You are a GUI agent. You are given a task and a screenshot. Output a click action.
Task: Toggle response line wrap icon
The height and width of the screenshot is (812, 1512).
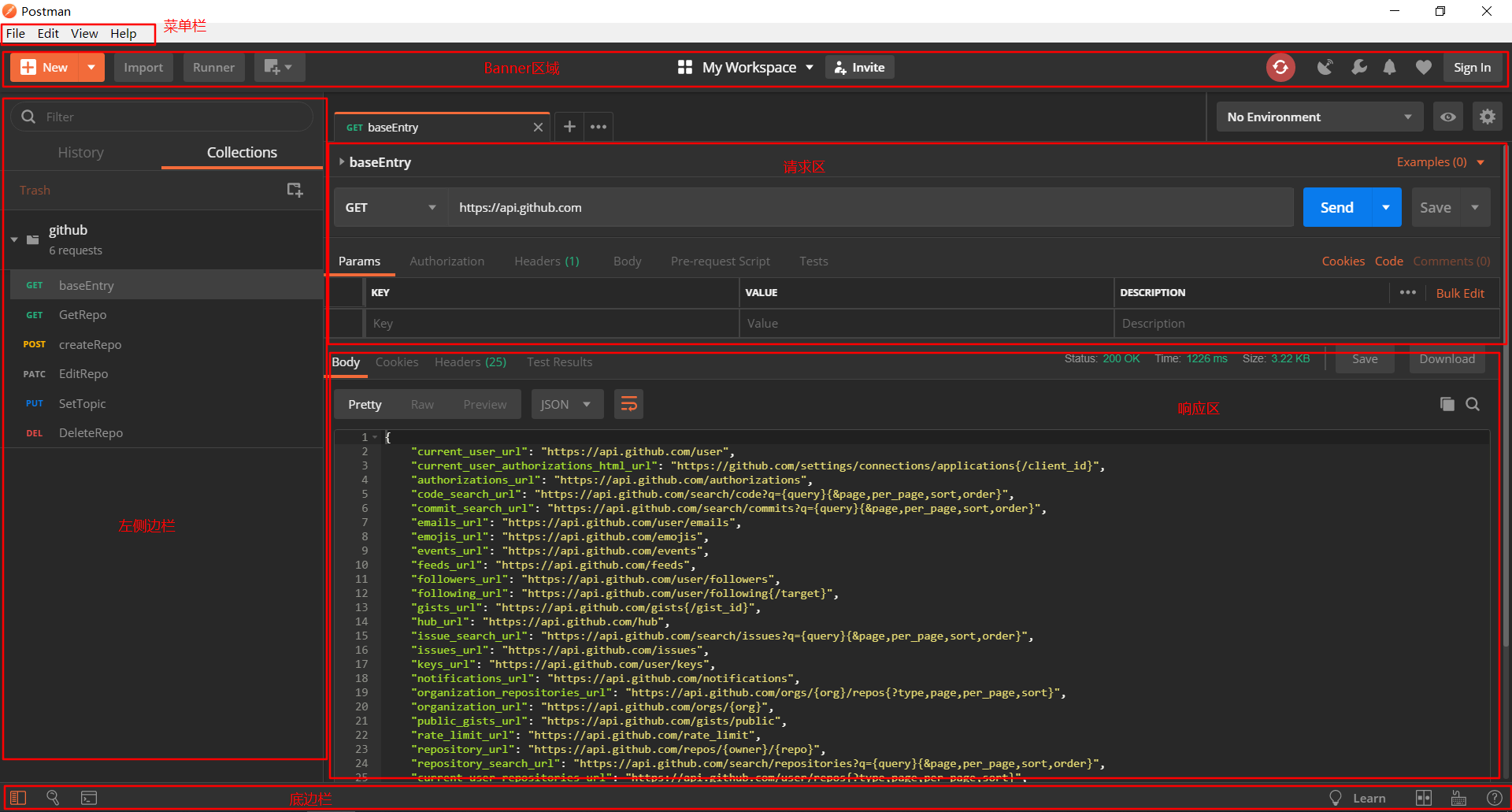click(x=629, y=404)
